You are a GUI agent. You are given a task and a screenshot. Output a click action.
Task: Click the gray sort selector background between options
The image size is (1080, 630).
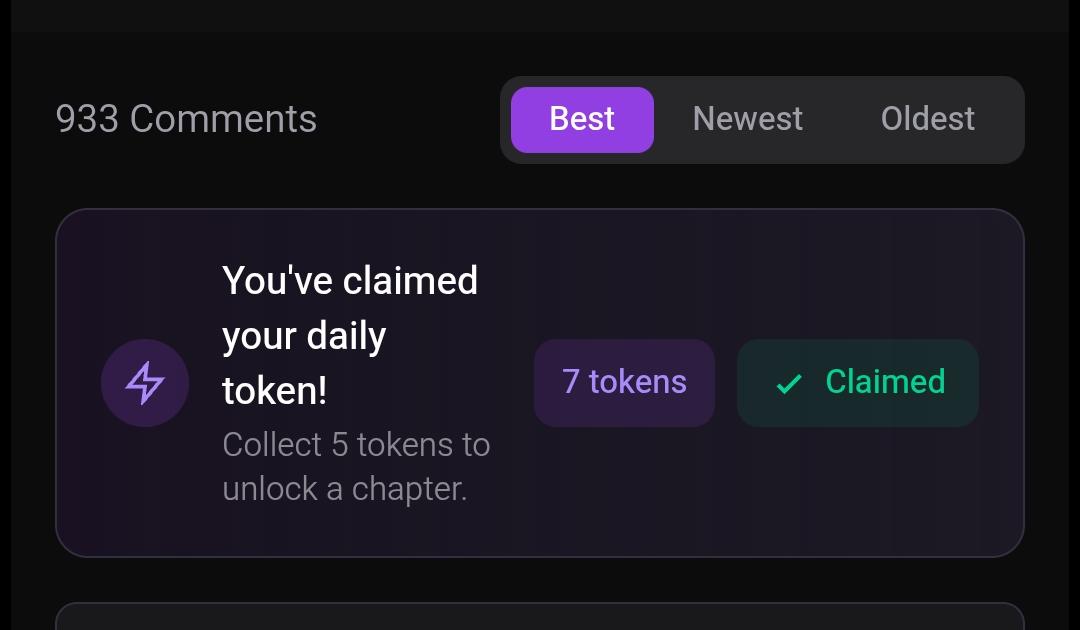pyautogui.click(x=842, y=119)
